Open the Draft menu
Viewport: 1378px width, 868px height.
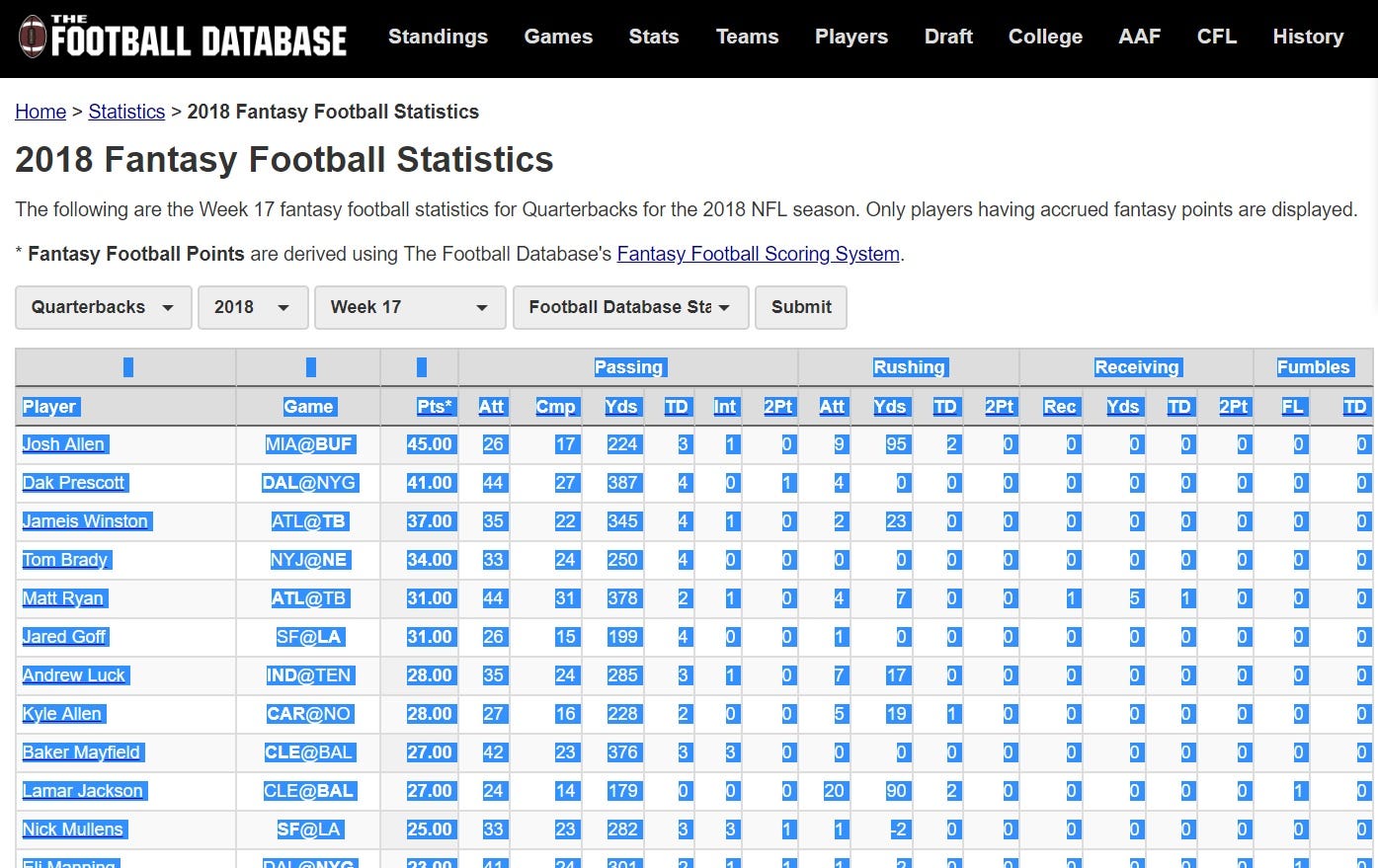948,37
